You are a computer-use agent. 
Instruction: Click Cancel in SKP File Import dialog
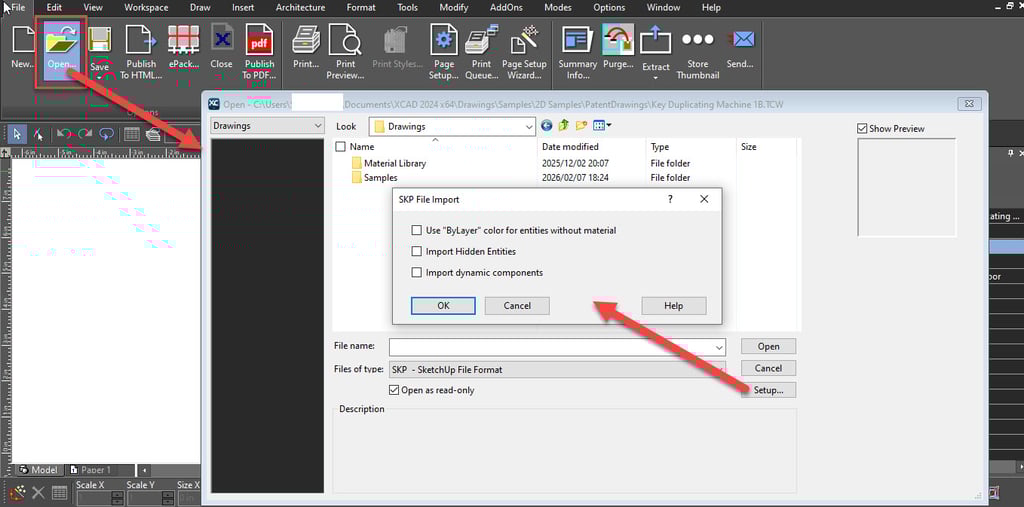click(x=517, y=306)
